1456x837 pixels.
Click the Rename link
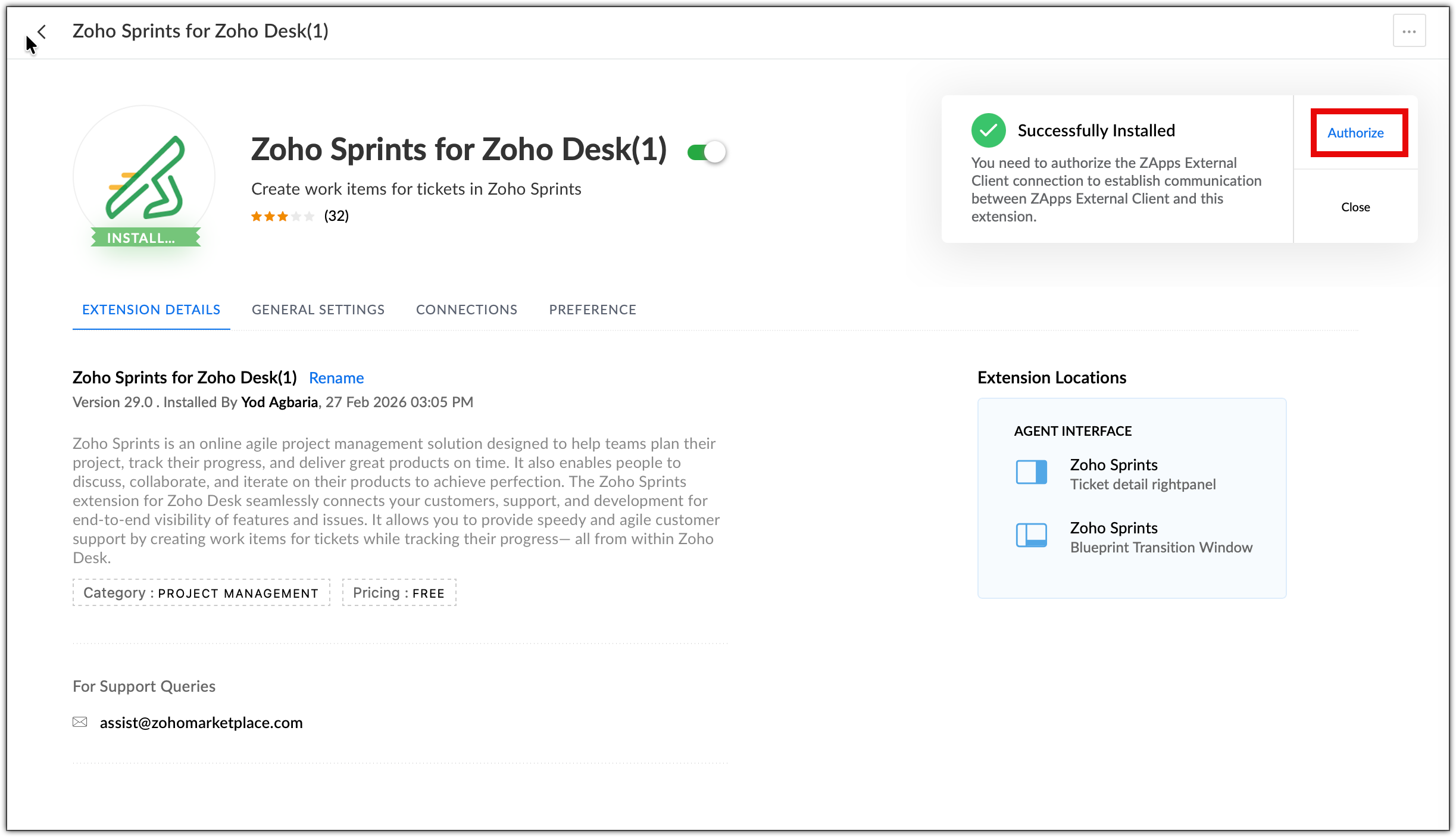pos(336,378)
